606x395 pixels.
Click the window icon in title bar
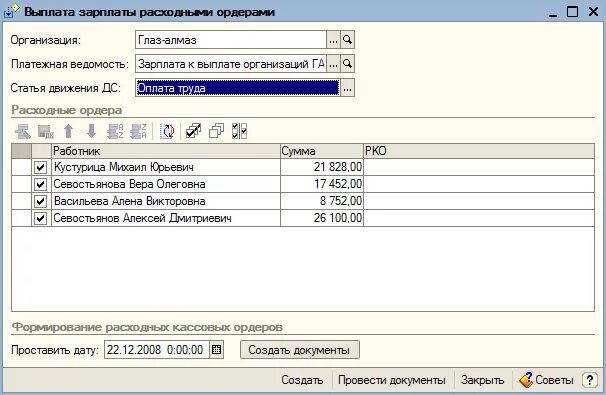(11, 12)
